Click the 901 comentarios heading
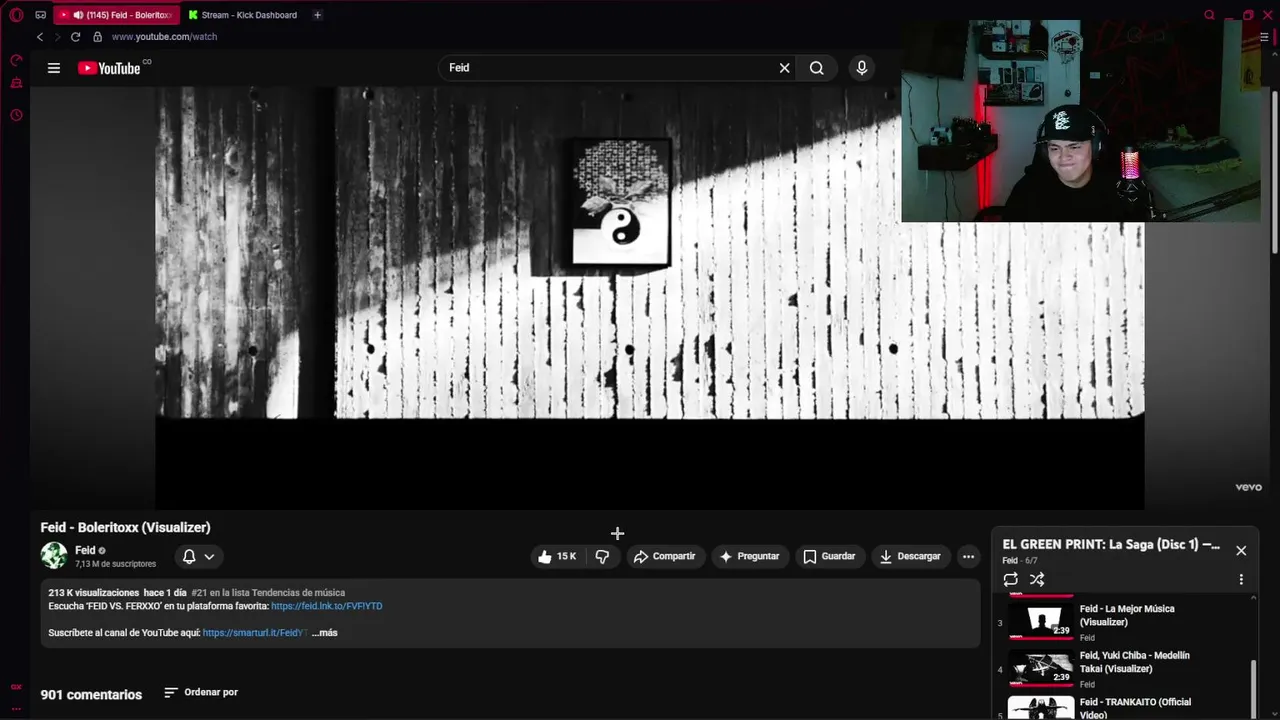 tap(91, 694)
